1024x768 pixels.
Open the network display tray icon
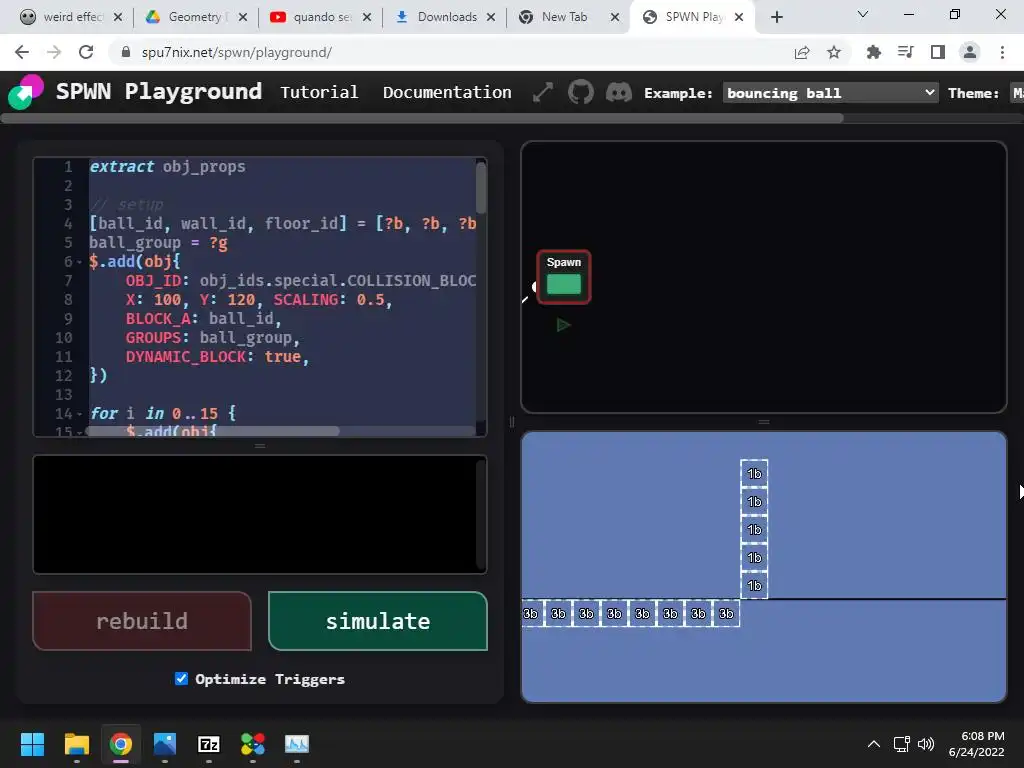click(902, 744)
